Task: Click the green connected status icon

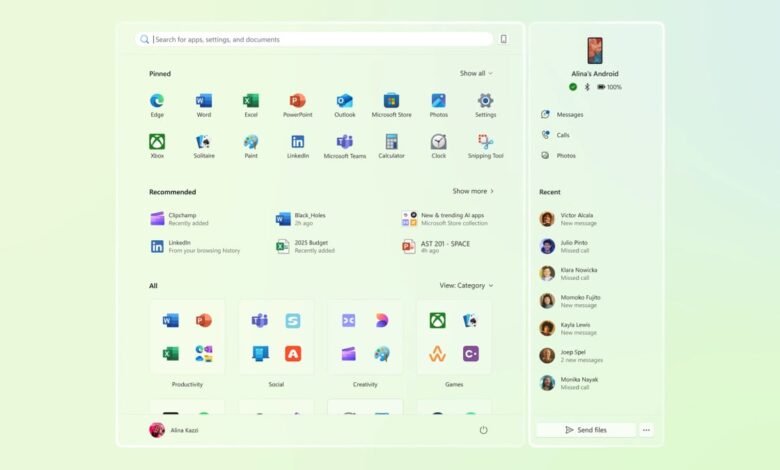Action: [x=573, y=87]
